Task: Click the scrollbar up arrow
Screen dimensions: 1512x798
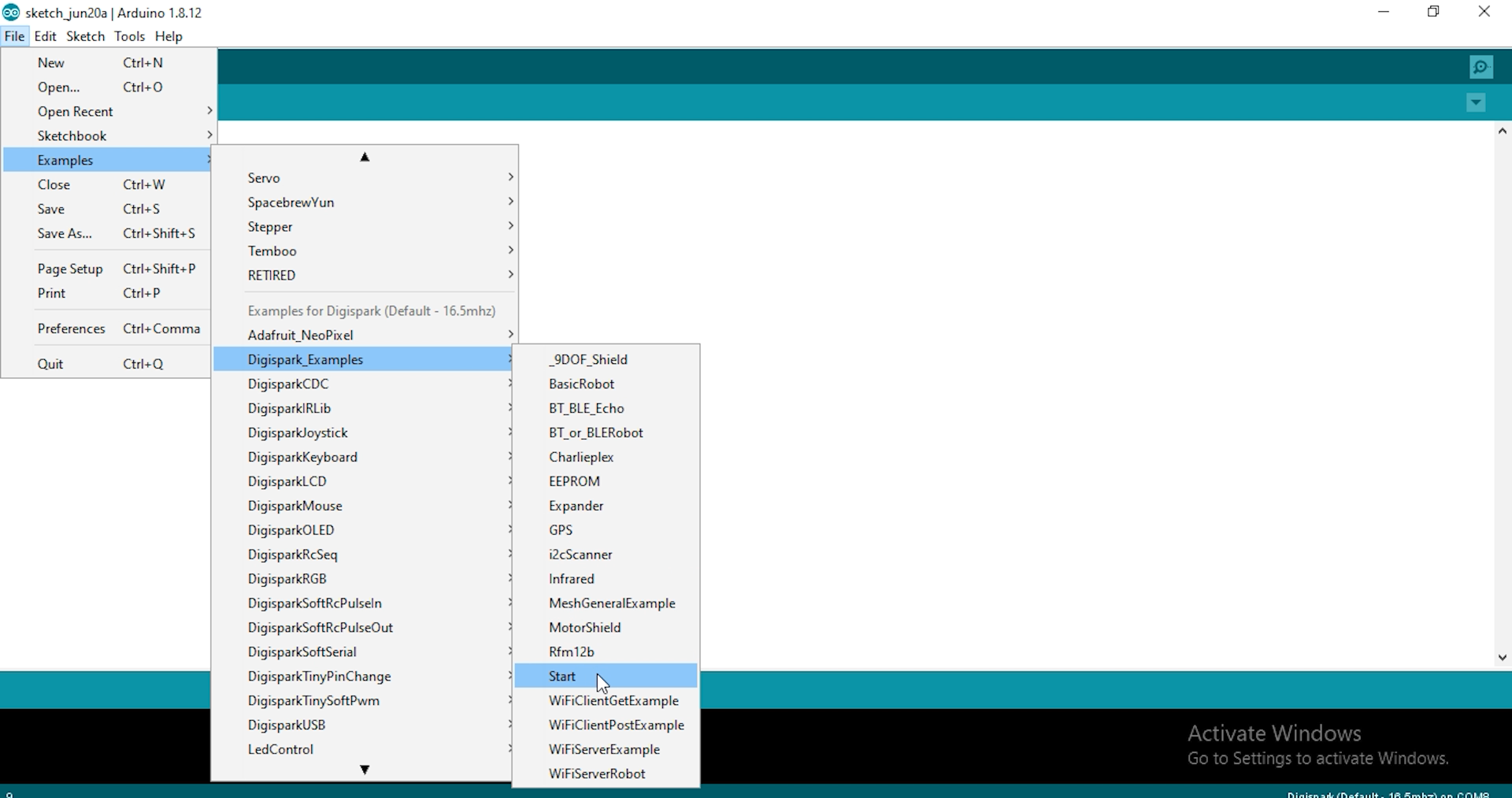Action: pos(1502,131)
